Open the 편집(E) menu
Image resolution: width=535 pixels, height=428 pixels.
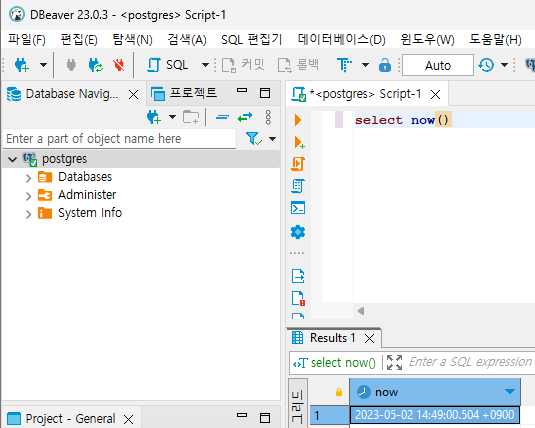click(x=79, y=40)
